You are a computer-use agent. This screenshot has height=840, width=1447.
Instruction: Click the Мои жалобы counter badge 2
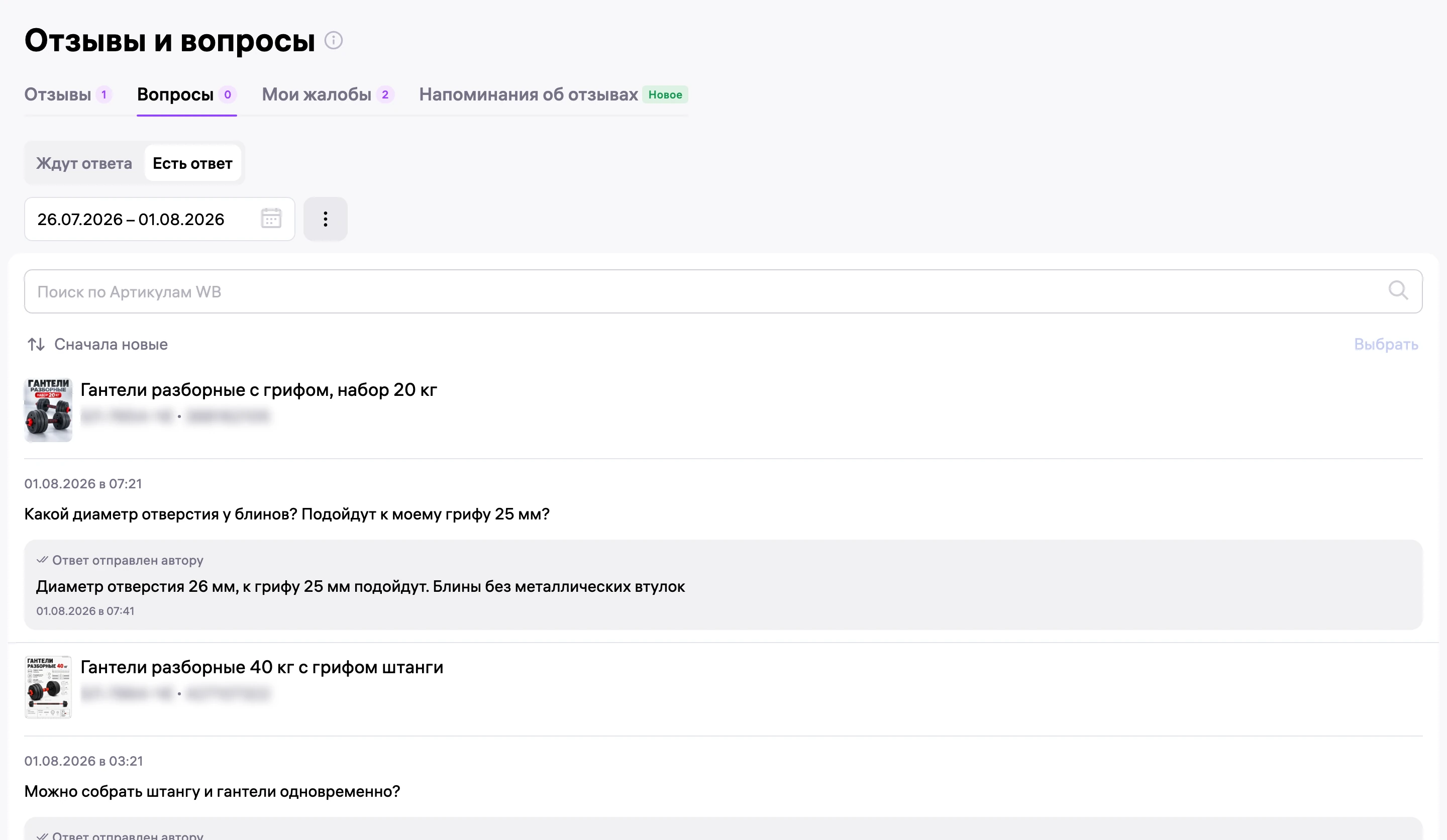point(385,94)
